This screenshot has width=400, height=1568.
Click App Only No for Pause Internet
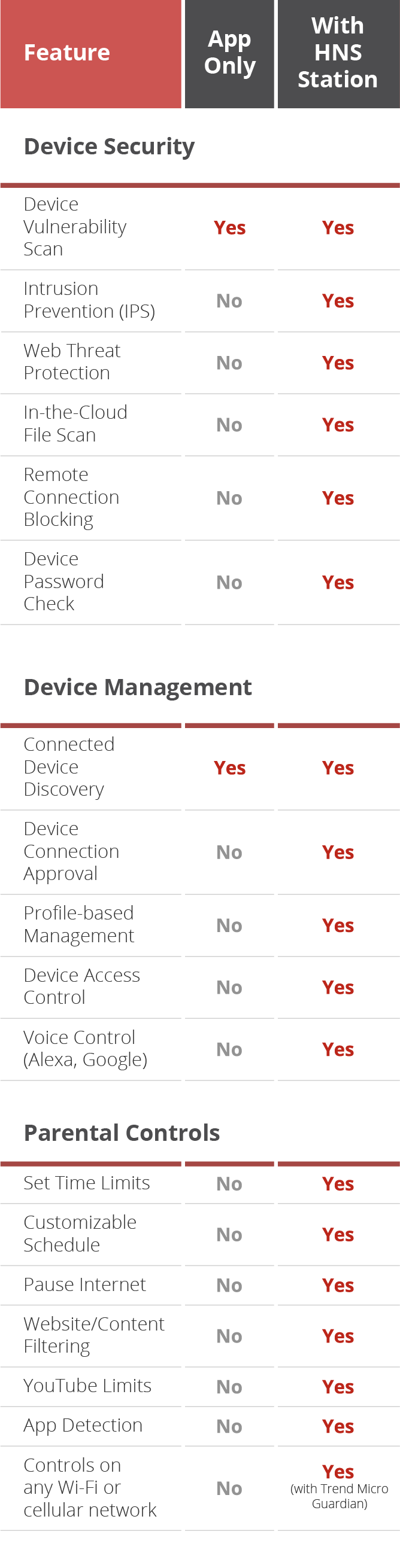pyautogui.click(x=229, y=1286)
